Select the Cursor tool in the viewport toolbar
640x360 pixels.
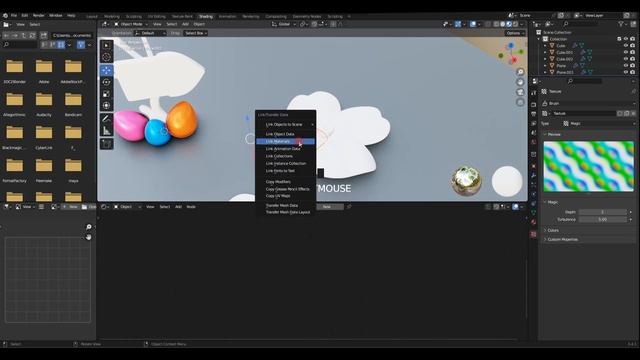click(106, 57)
